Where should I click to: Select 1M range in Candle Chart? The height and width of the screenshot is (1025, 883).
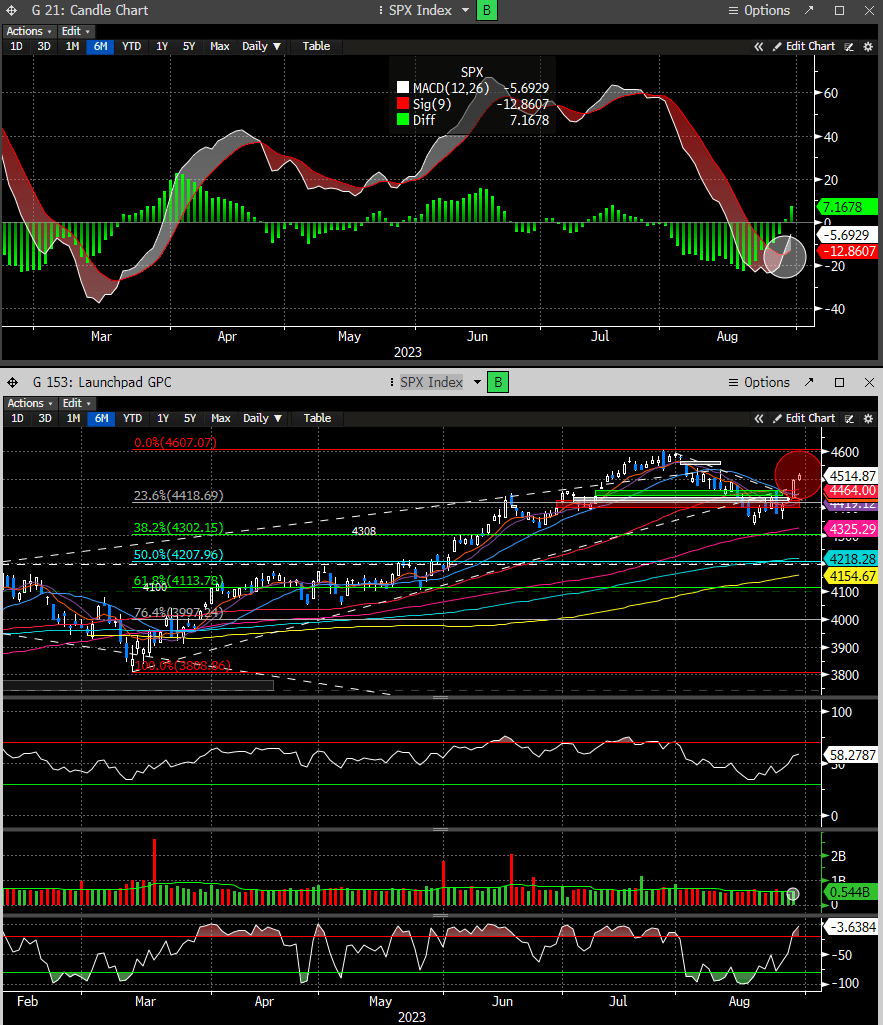point(72,46)
